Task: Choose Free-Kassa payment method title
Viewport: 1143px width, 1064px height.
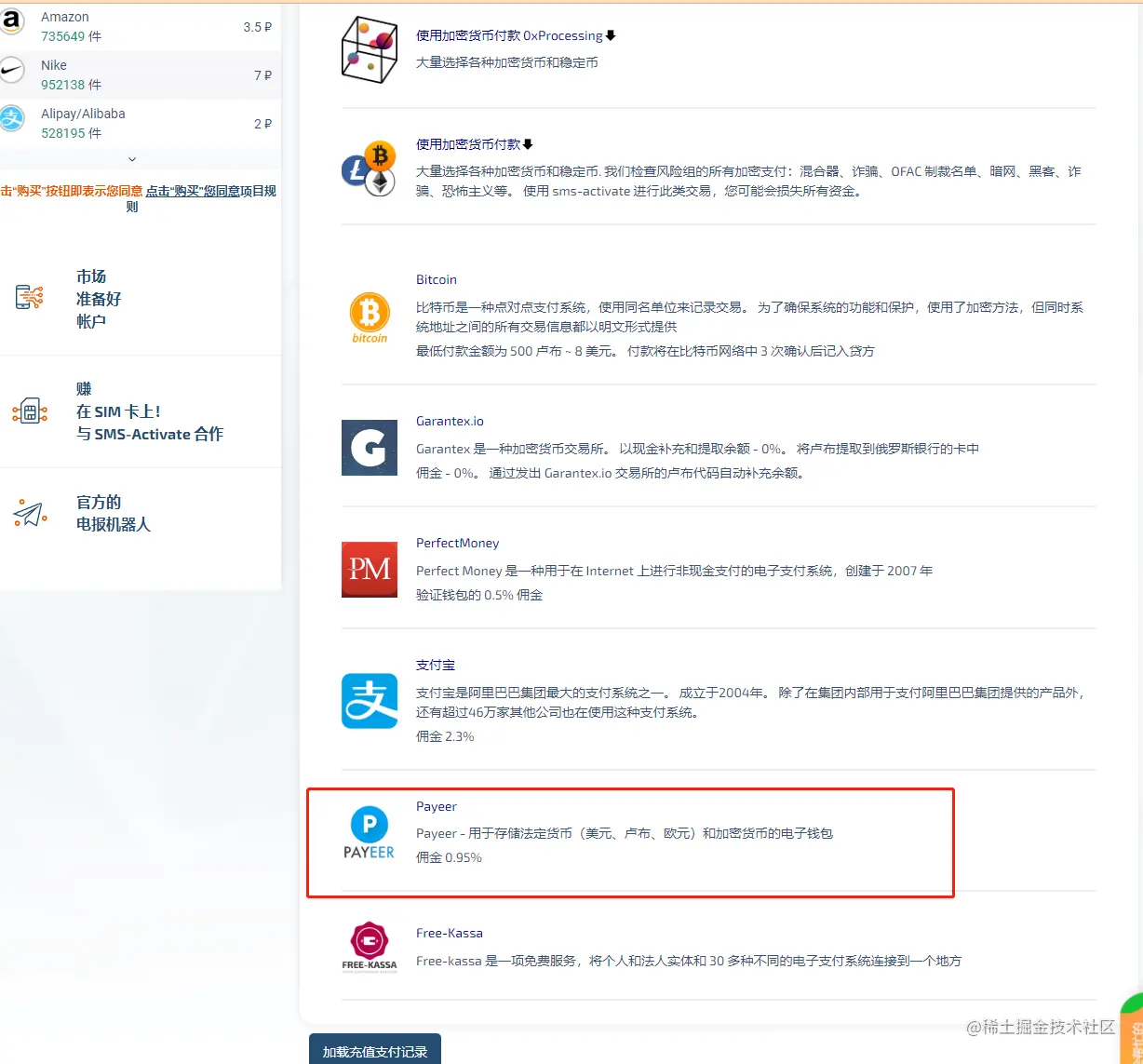Action: click(x=450, y=933)
